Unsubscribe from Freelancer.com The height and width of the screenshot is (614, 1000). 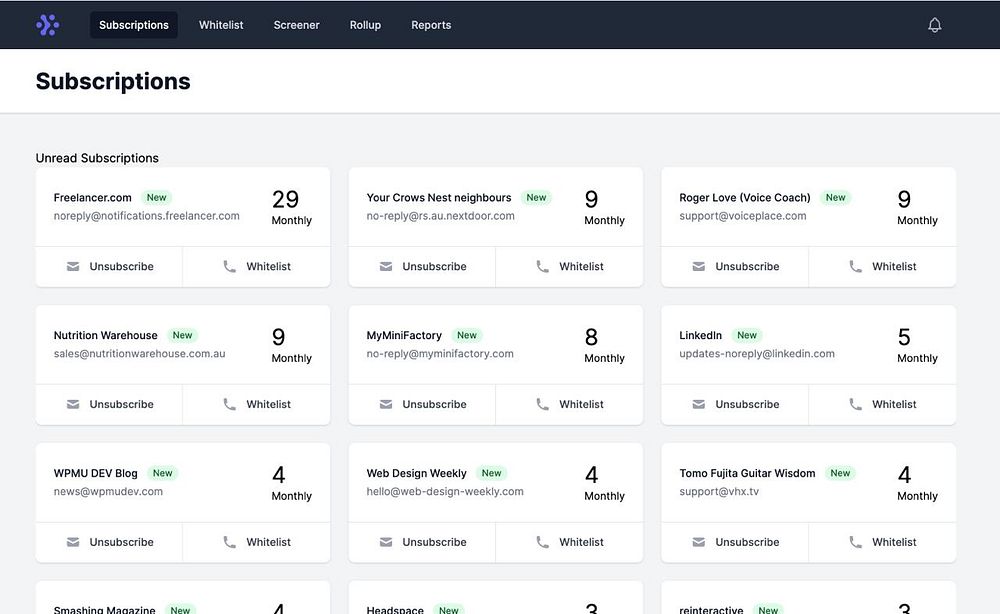pos(109,267)
